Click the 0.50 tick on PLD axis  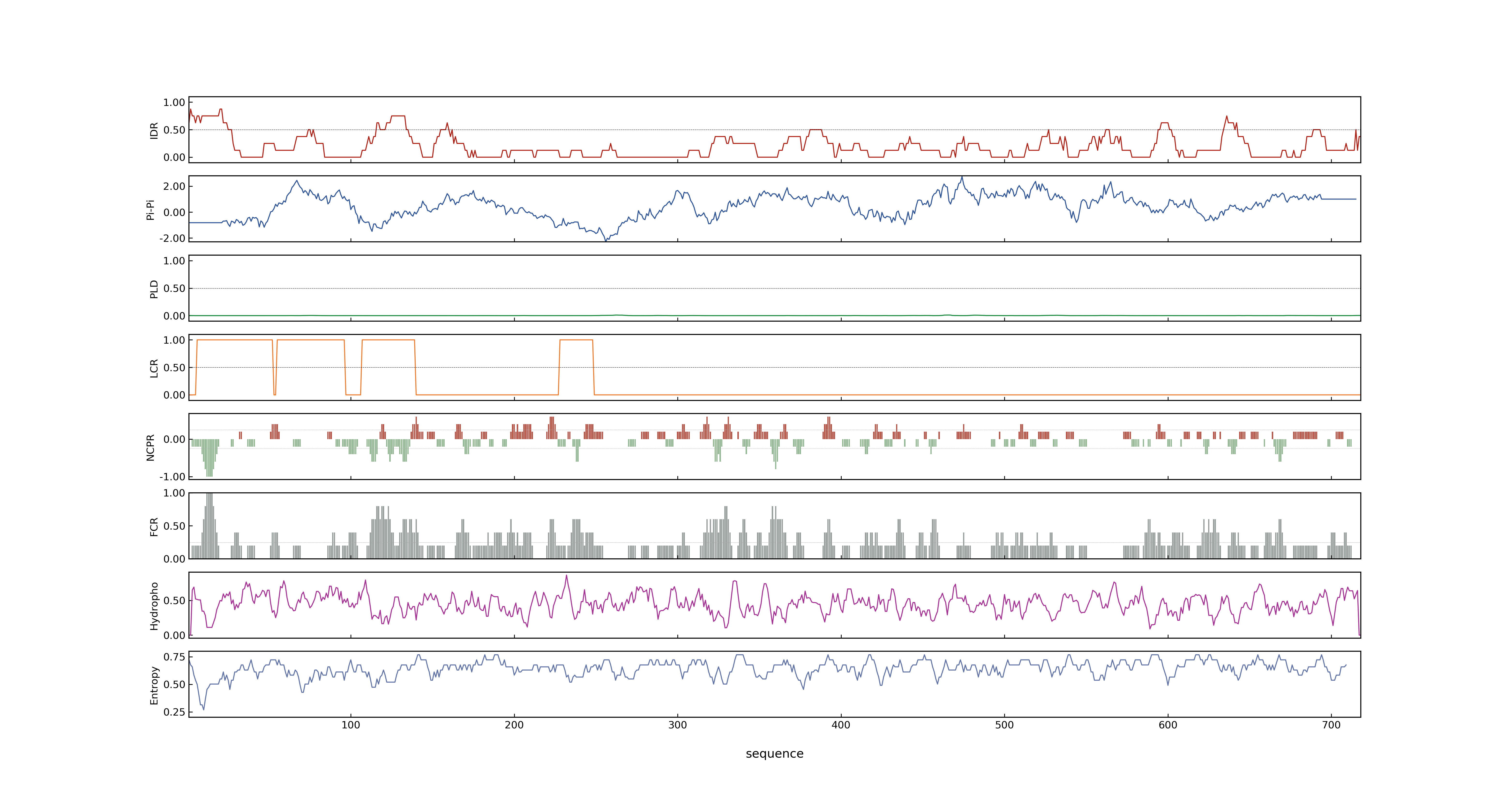[x=174, y=288]
